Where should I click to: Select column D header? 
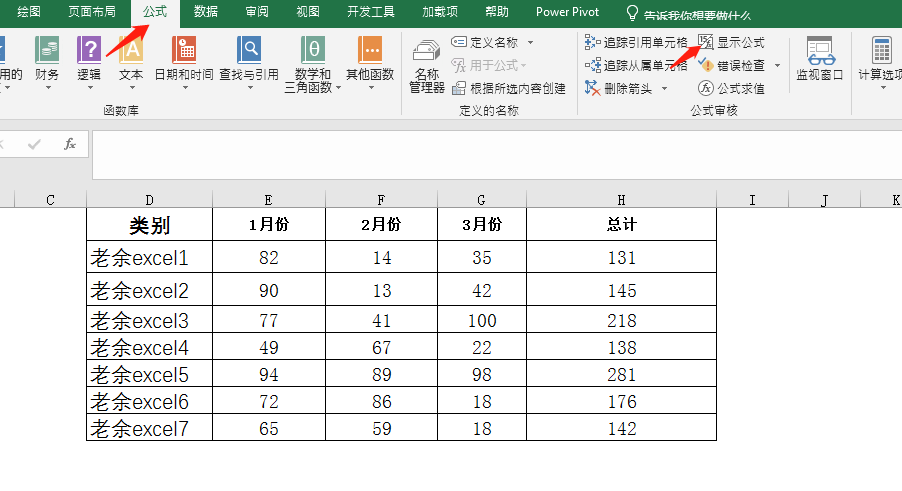click(x=150, y=200)
